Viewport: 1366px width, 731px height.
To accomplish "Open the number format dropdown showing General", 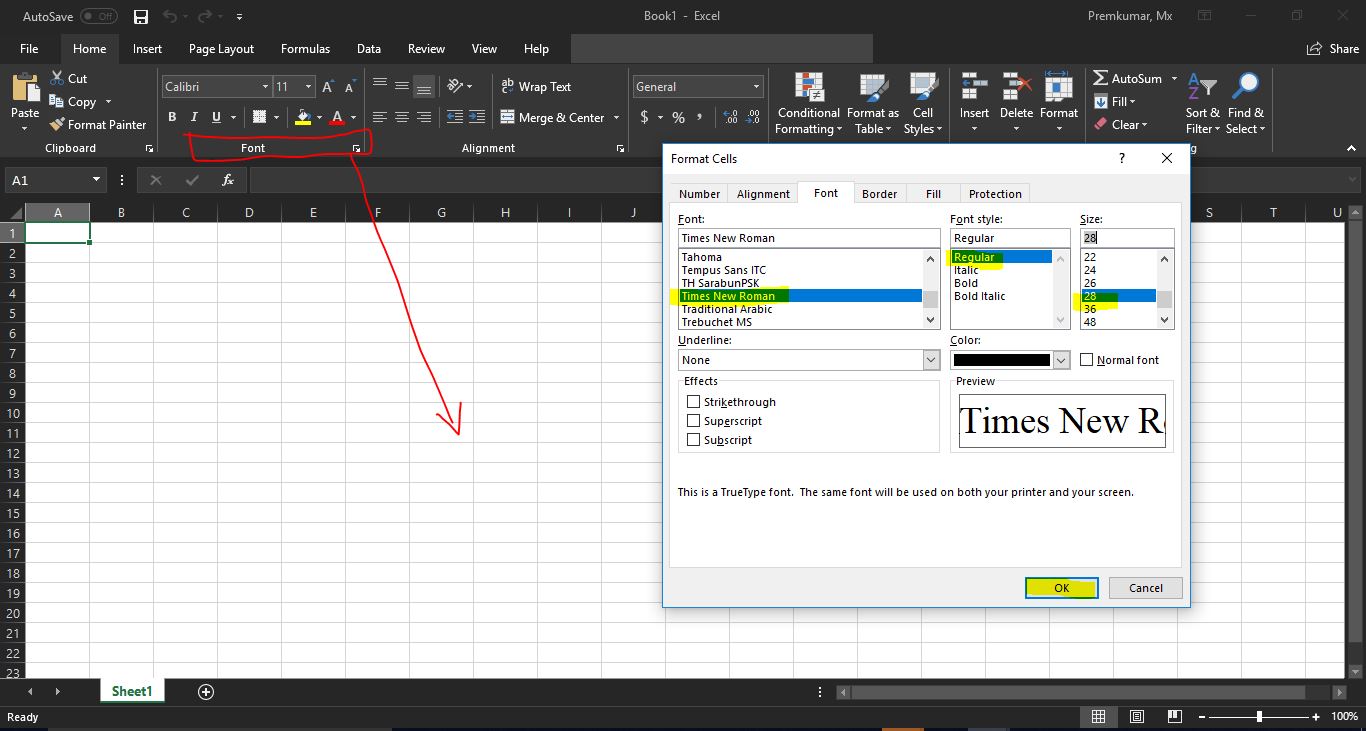I will coord(697,86).
